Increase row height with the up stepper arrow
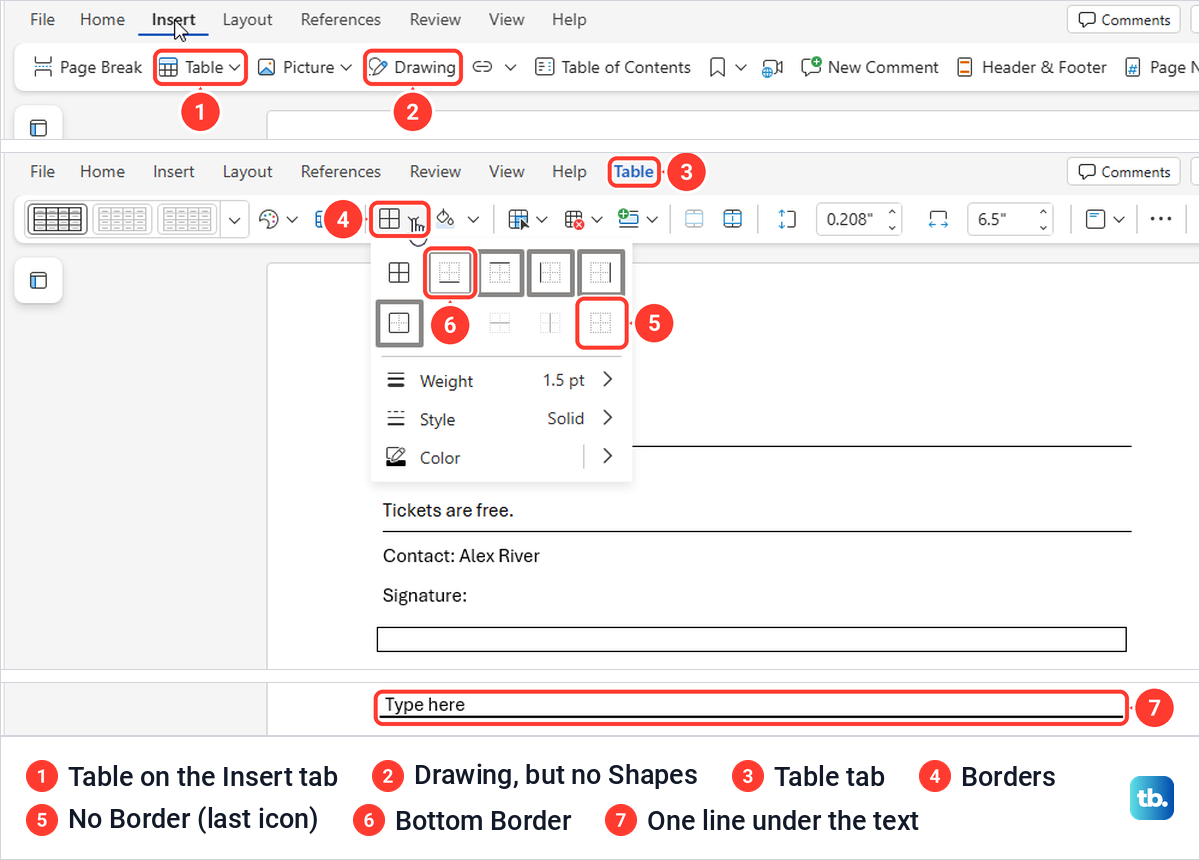The image size is (1200, 860). (892, 212)
